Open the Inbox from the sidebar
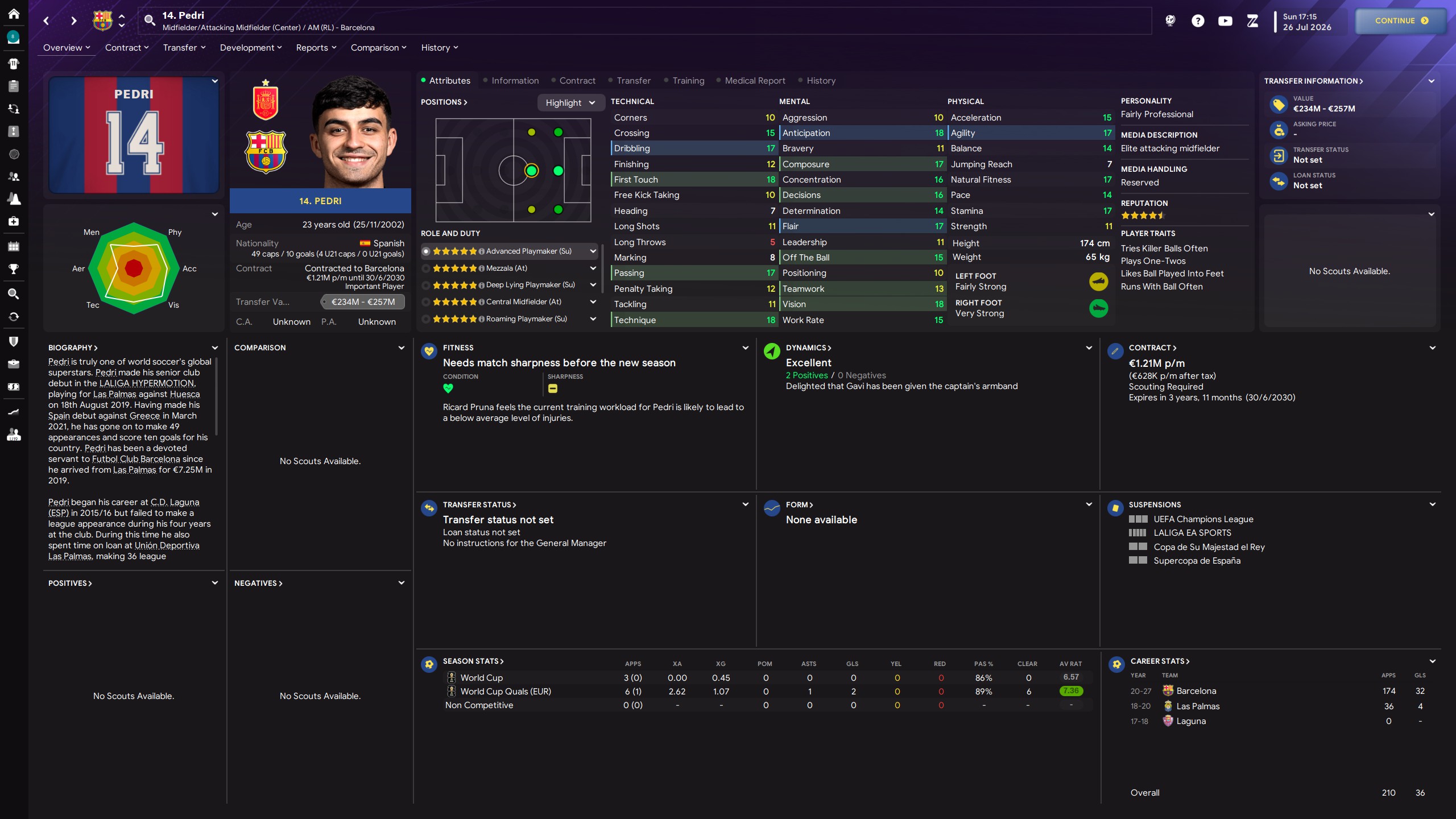Screen dimensions: 1456x819 pos(14,36)
